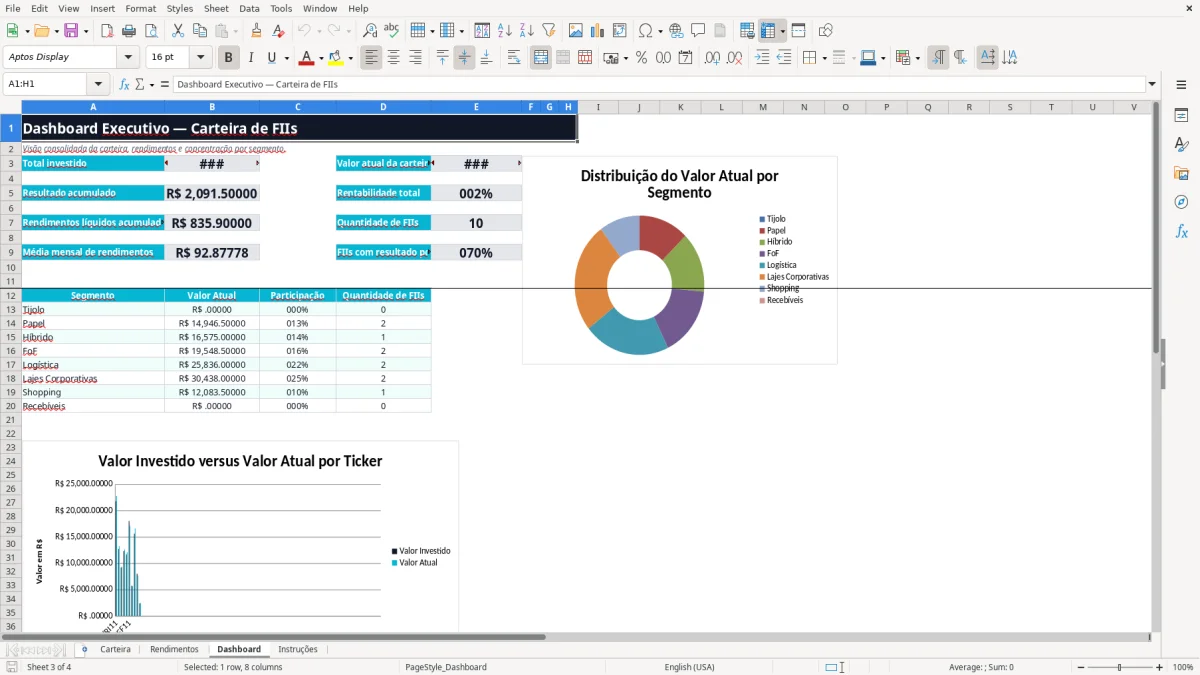1200x675 pixels.
Task: Click the formula input line
Action: click(x=659, y=84)
